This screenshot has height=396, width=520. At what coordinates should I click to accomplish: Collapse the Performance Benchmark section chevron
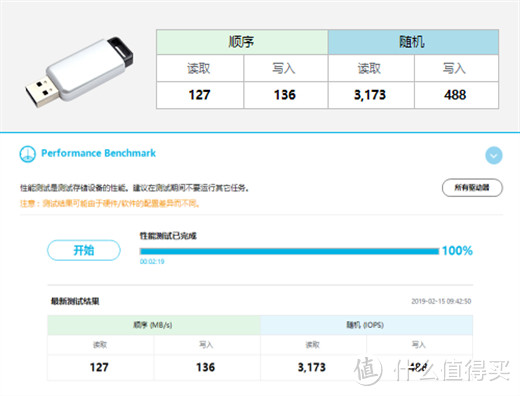pyautogui.click(x=494, y=155)
